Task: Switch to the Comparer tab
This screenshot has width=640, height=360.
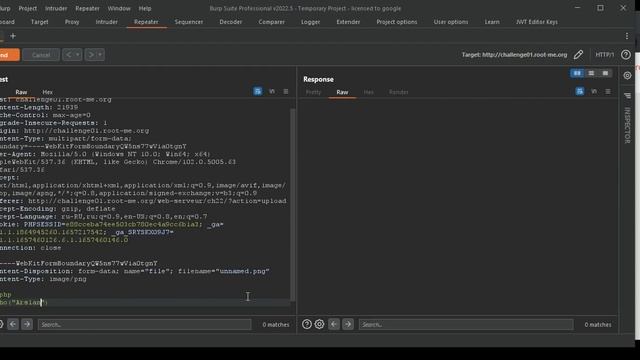Action: click(271, 22)
